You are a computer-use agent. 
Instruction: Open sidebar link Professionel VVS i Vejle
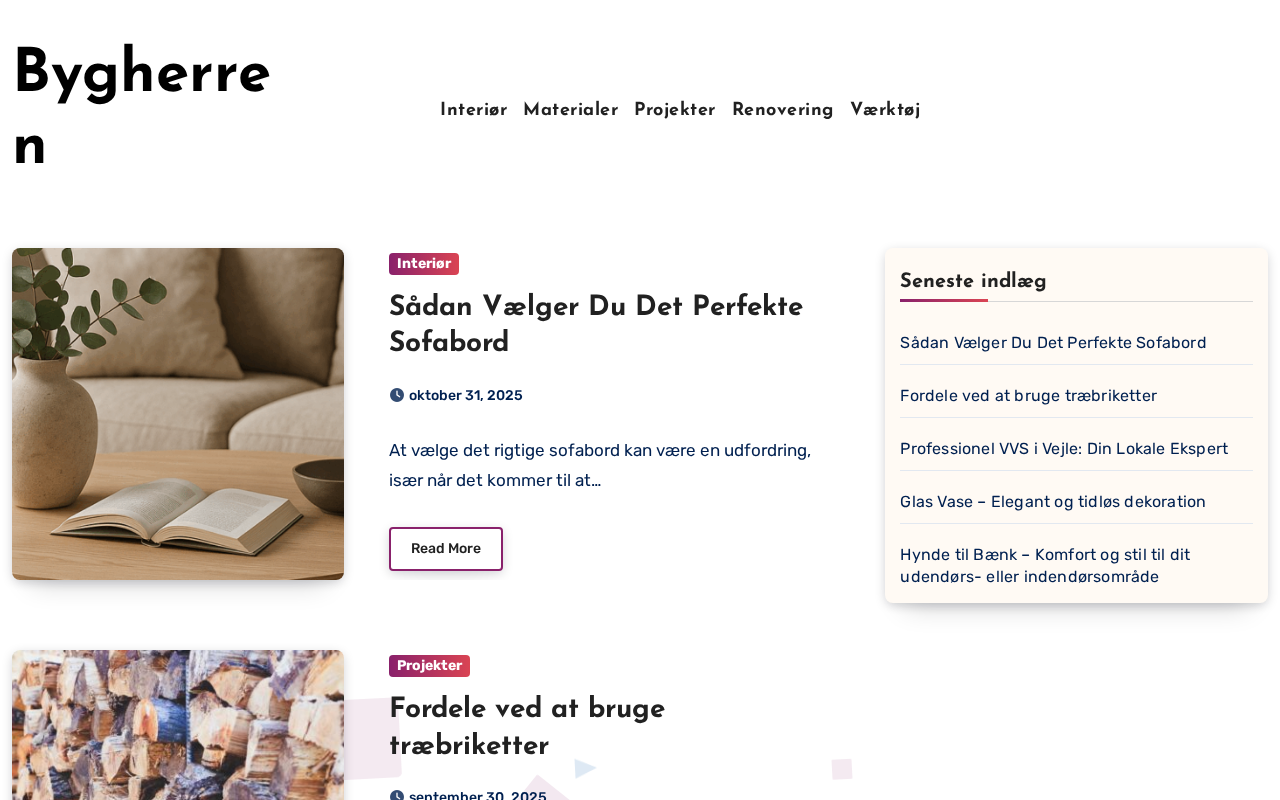click(1064, 449)
